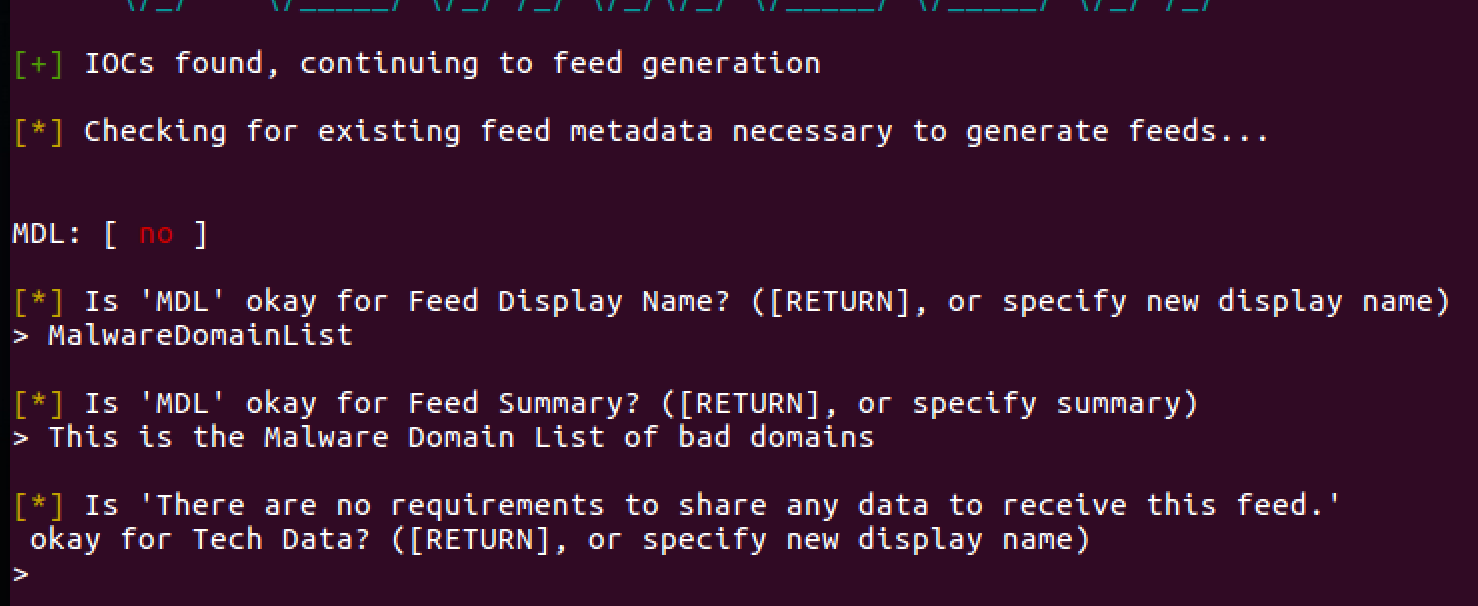This screenshot has height=606, width=1478.
Task: Click the empty prompt on the last line
Action: (x=21, y=575)
